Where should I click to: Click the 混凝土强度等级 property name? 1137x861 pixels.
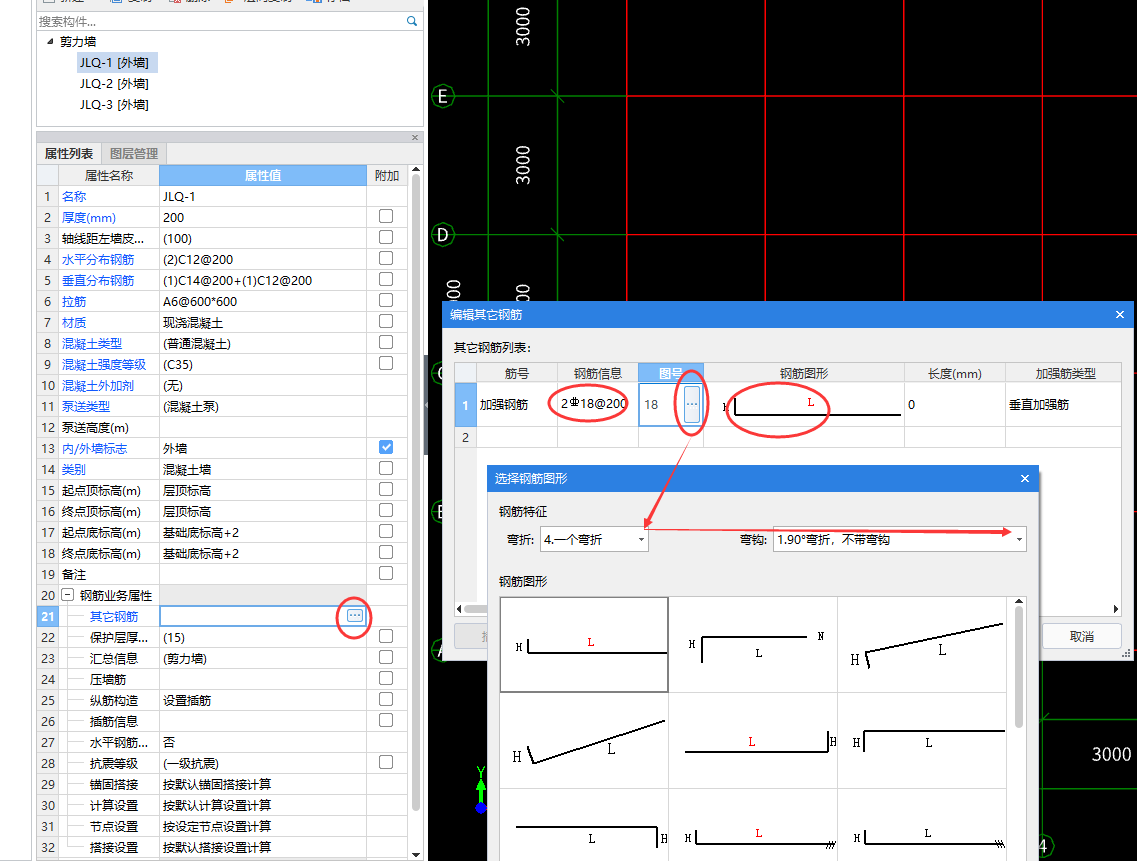click(104, 365)
